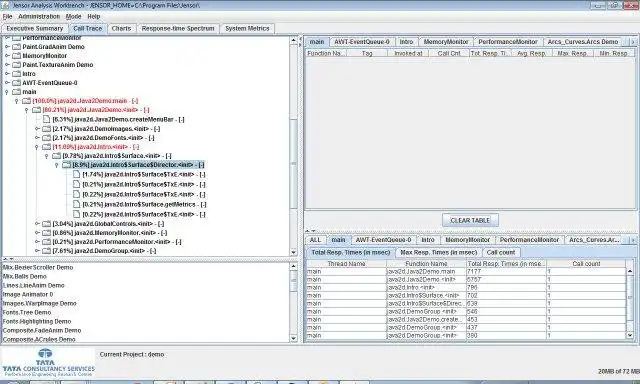
Task: Collapse the java2d.Java2Demo.main node
Action: pos(17,101)
